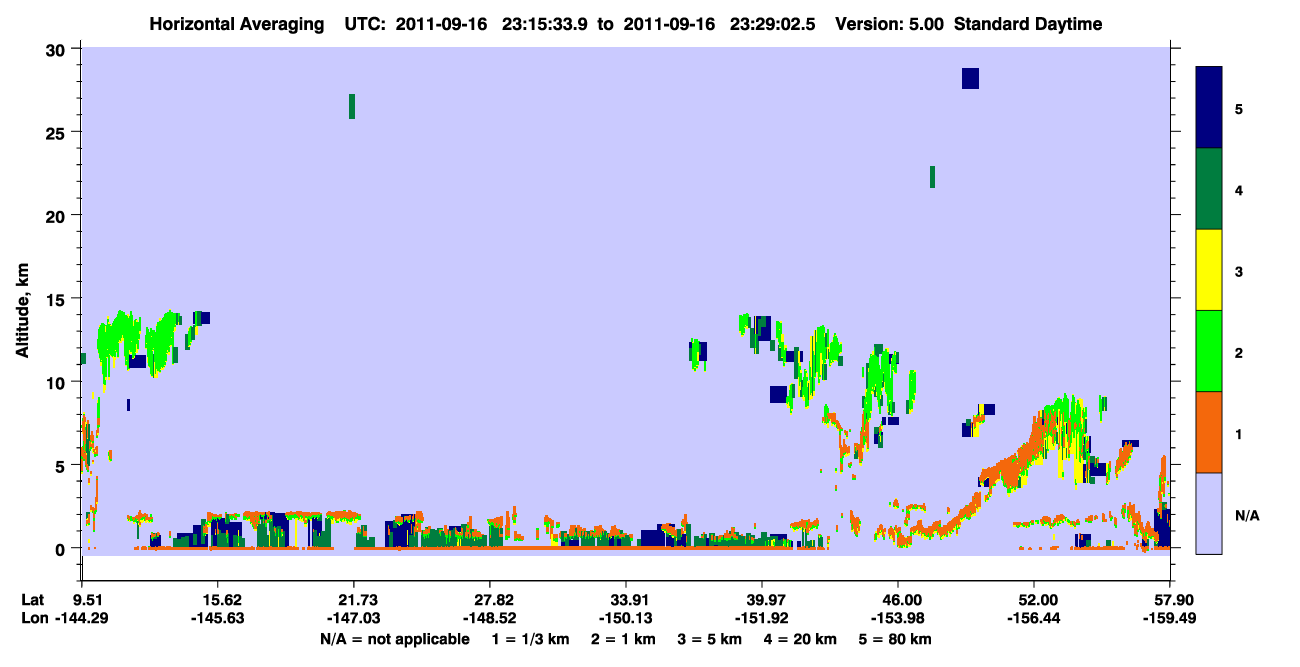Click the 'Altitude, km' axis label
Viewport: 1300px width, 667px height.
pyautogui.click(x=22, y=312)
